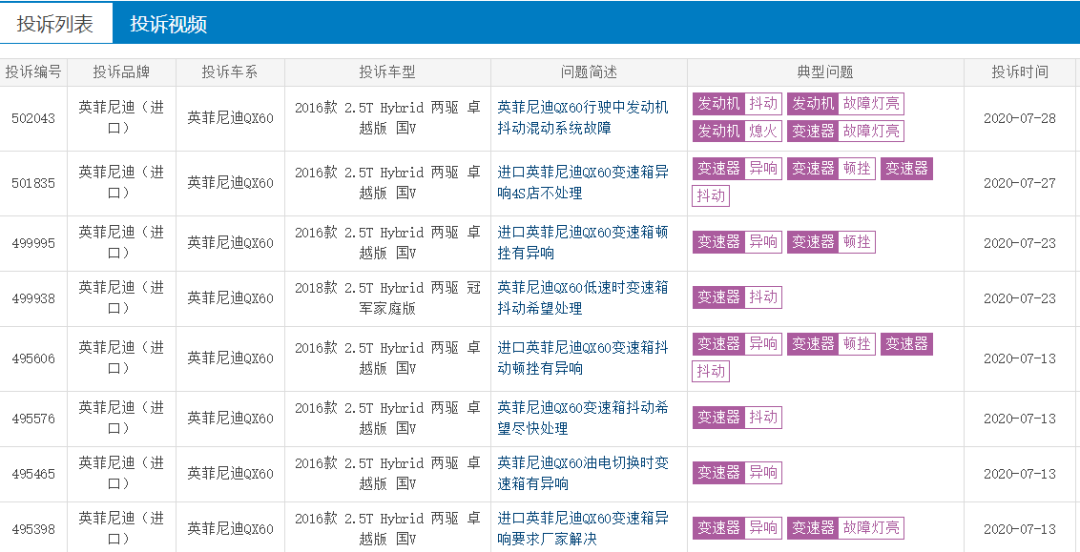The image size is (1080, 552).
Task: Click the 问题简述 column header
Action: pyautogui.click(x=589, y=72)
